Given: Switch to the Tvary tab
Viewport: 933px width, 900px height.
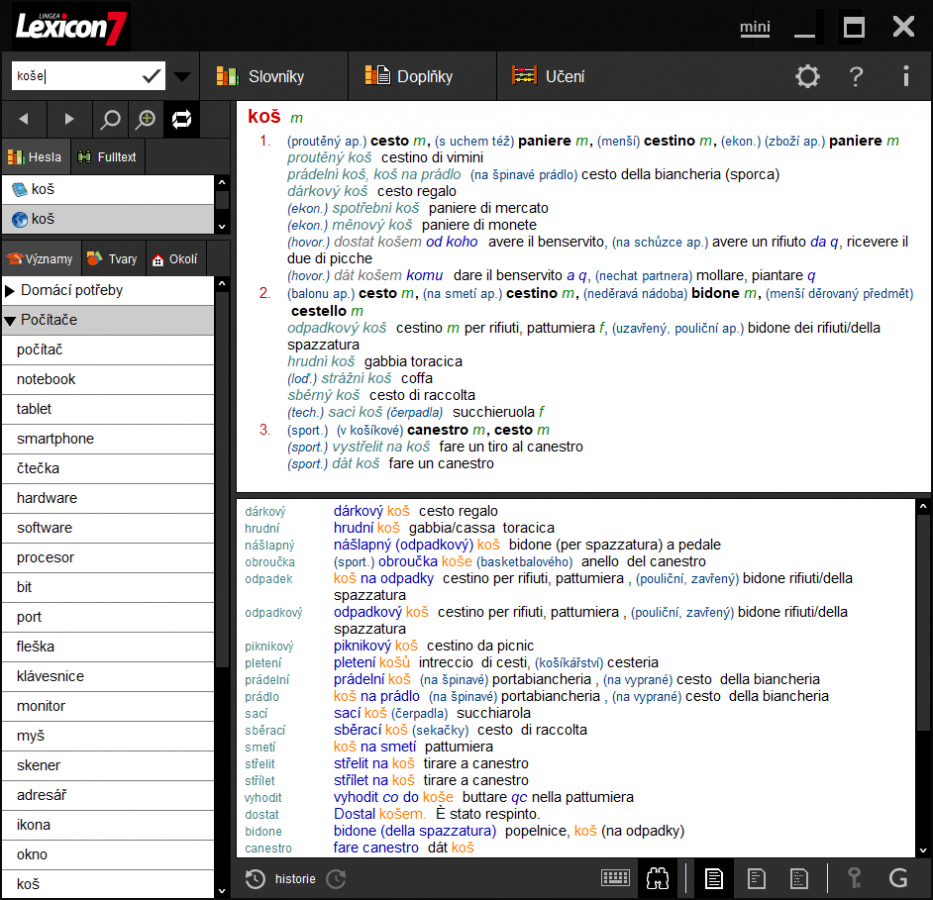Looking at the screenshot, I should pyautogui.click(x=112, y=258).
